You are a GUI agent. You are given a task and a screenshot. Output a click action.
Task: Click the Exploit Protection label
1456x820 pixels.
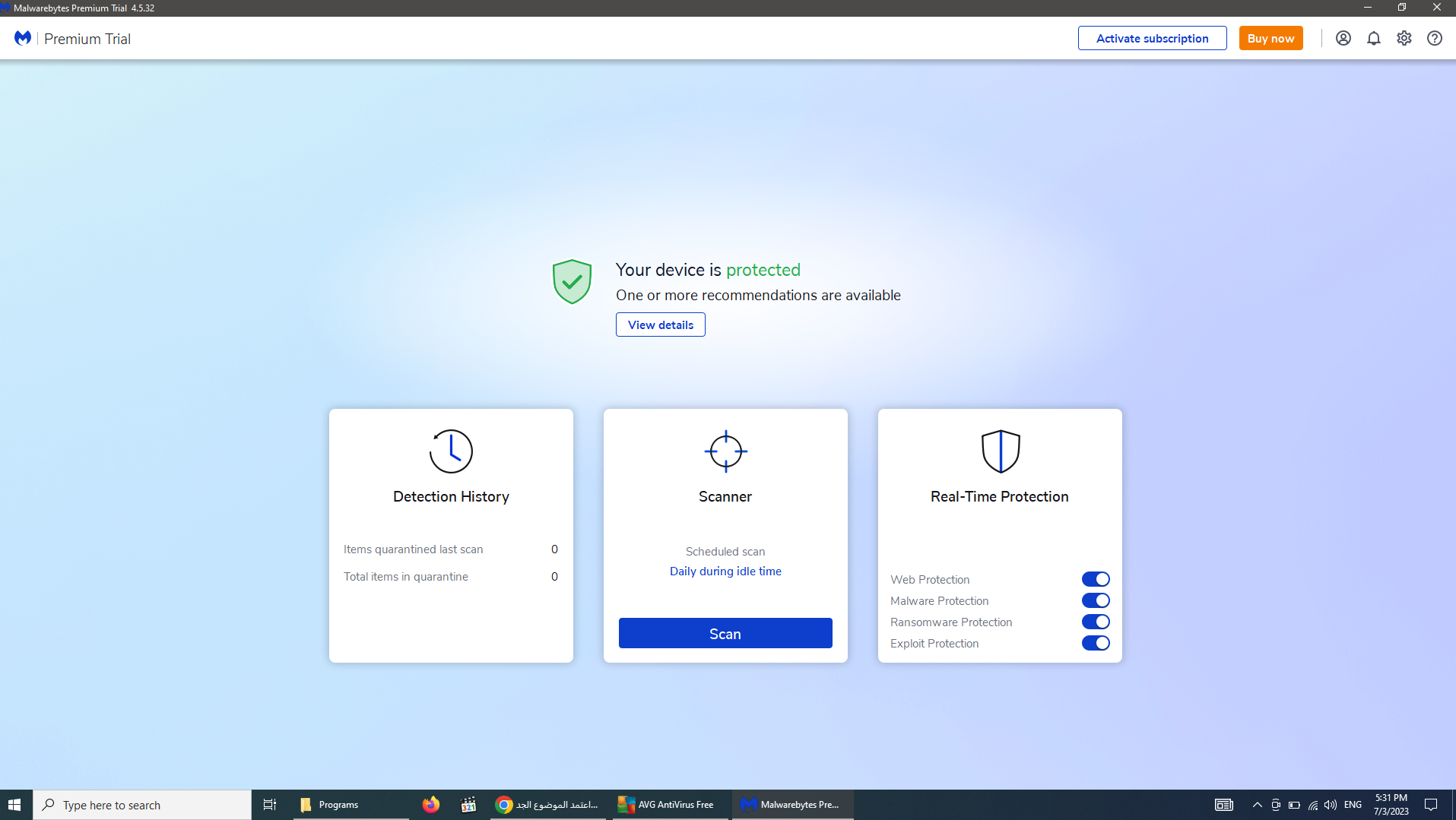(x=934, y=644)
